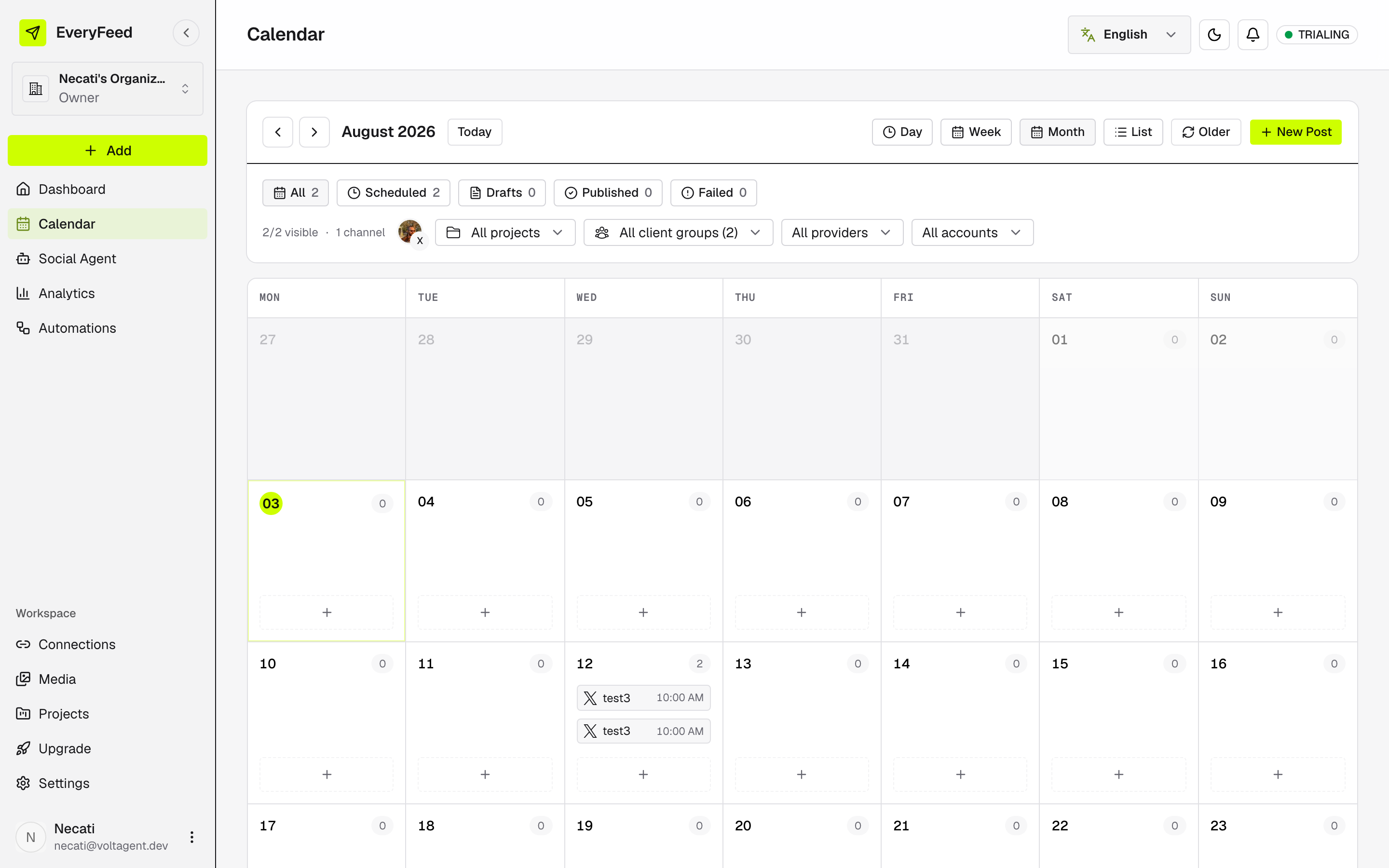1389x868 pixels.
Task: Open Settings in sidebar
Action: pyautogui.click(x=108, y=783)
